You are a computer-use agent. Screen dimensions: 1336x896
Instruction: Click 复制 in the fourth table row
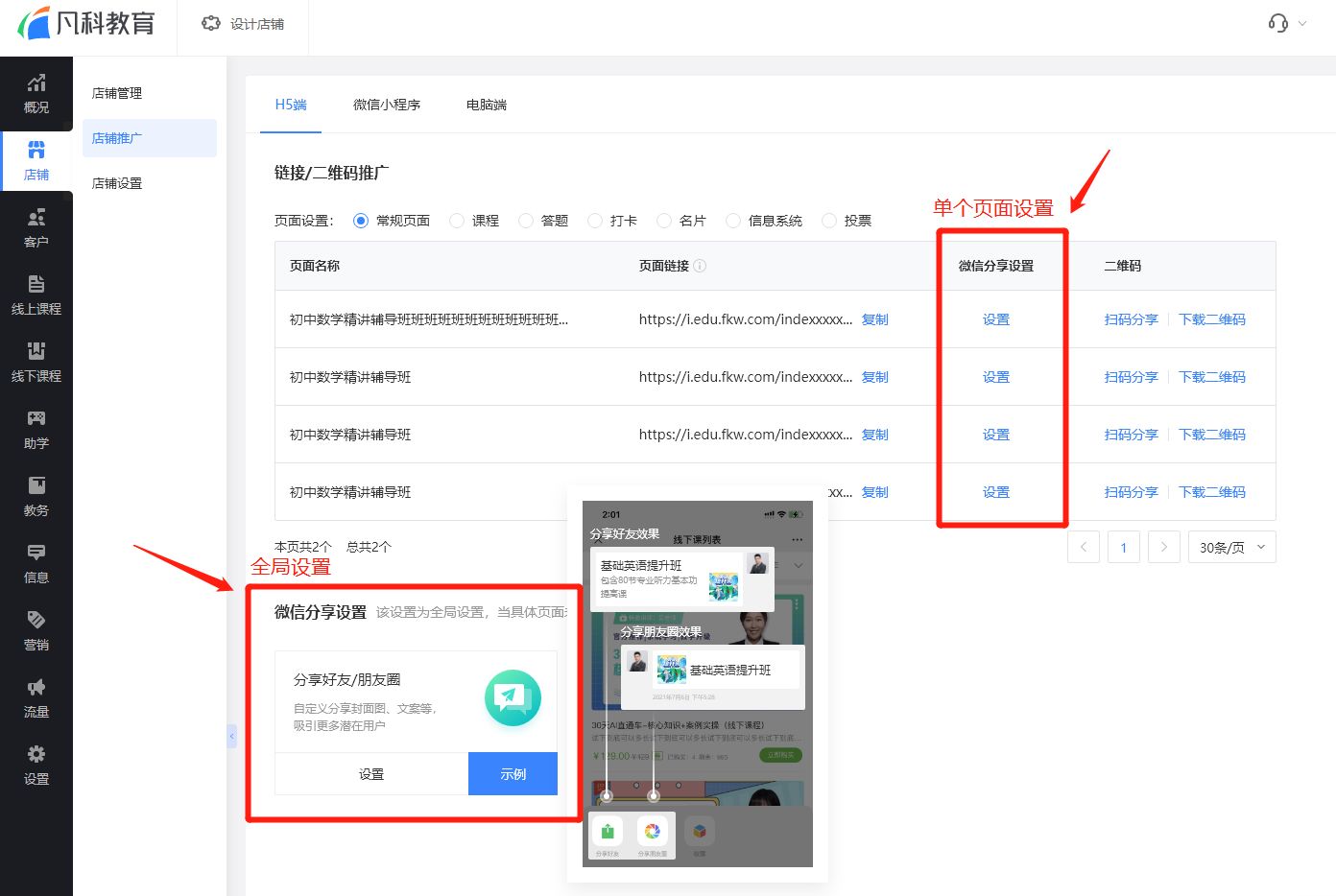click(x=875, y=492)
